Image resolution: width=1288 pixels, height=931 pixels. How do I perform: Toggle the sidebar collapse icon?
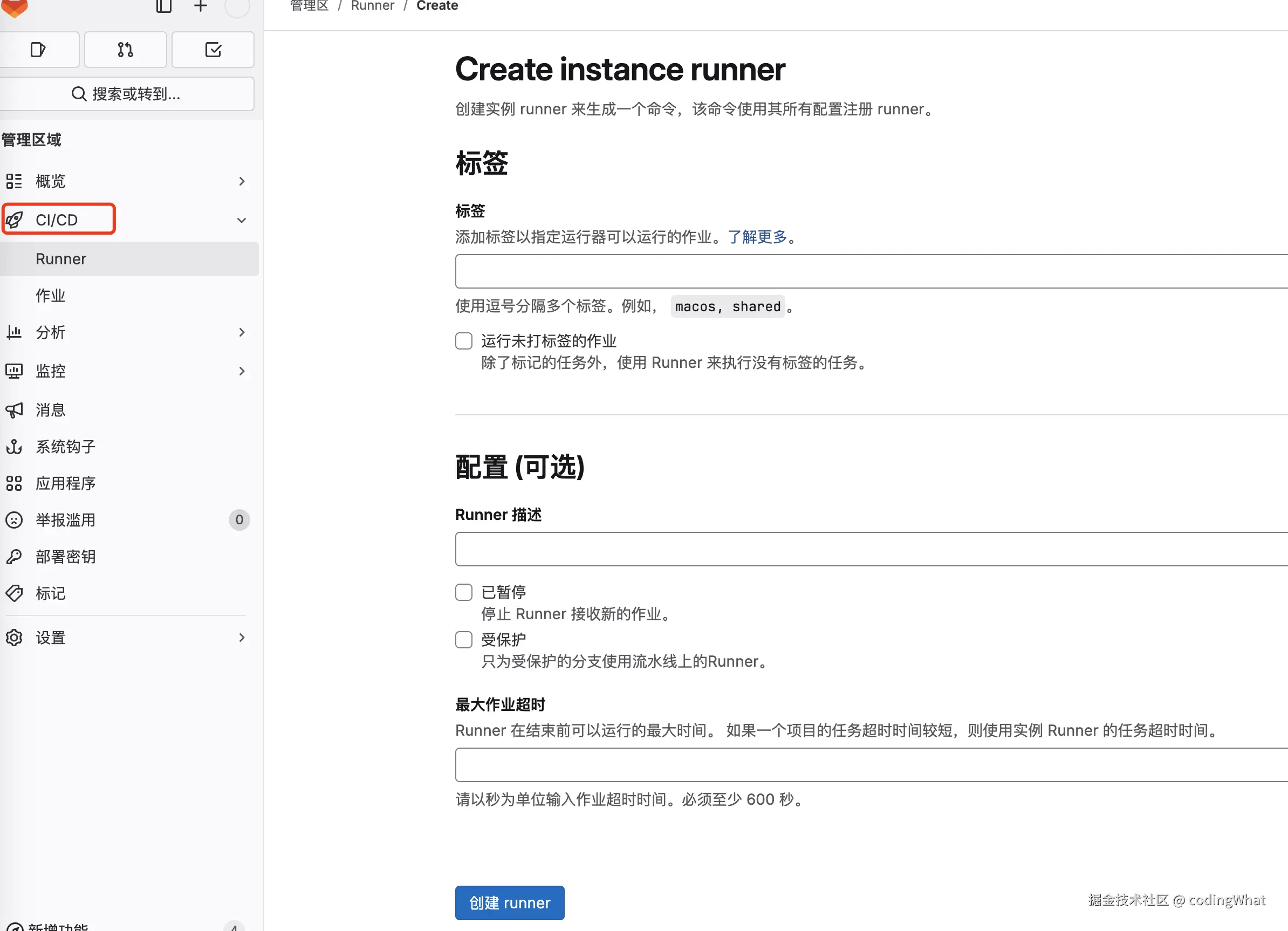point(163,6)
